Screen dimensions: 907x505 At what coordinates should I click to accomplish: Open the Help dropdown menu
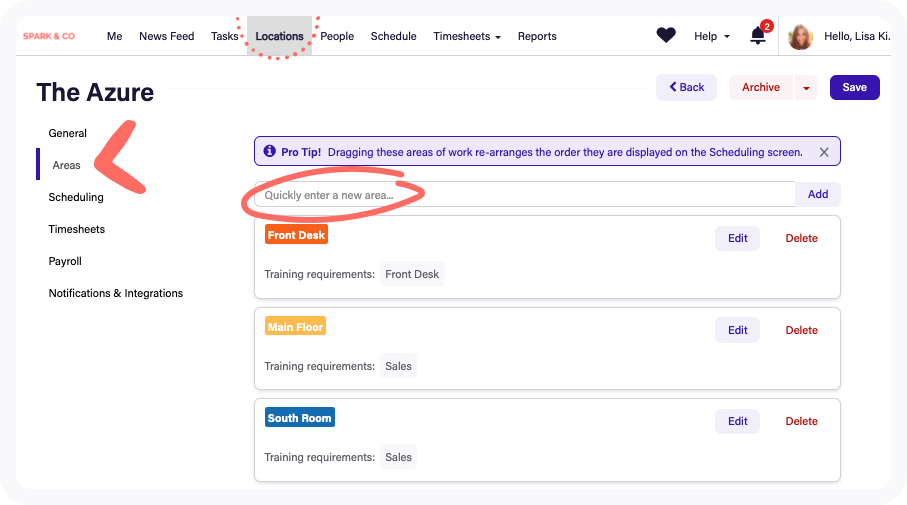pyautogui.click(x=711, y=36)
